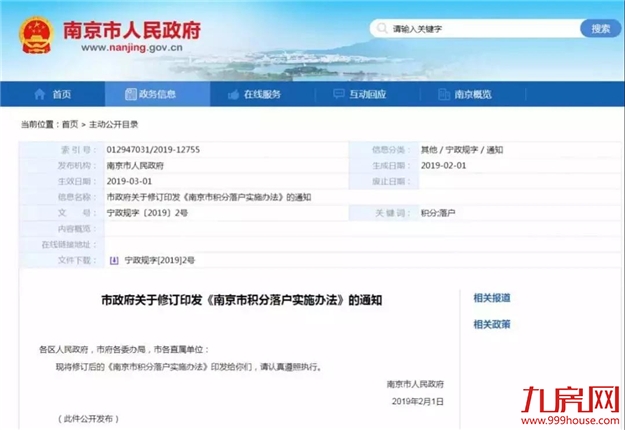Click the salutation line 各区人民政府
Screen dimensions: 625x430
[x=124, y=349]
